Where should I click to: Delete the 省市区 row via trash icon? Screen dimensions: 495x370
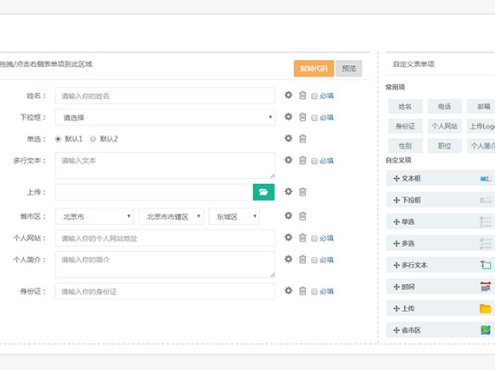click(x=302, y=216)
